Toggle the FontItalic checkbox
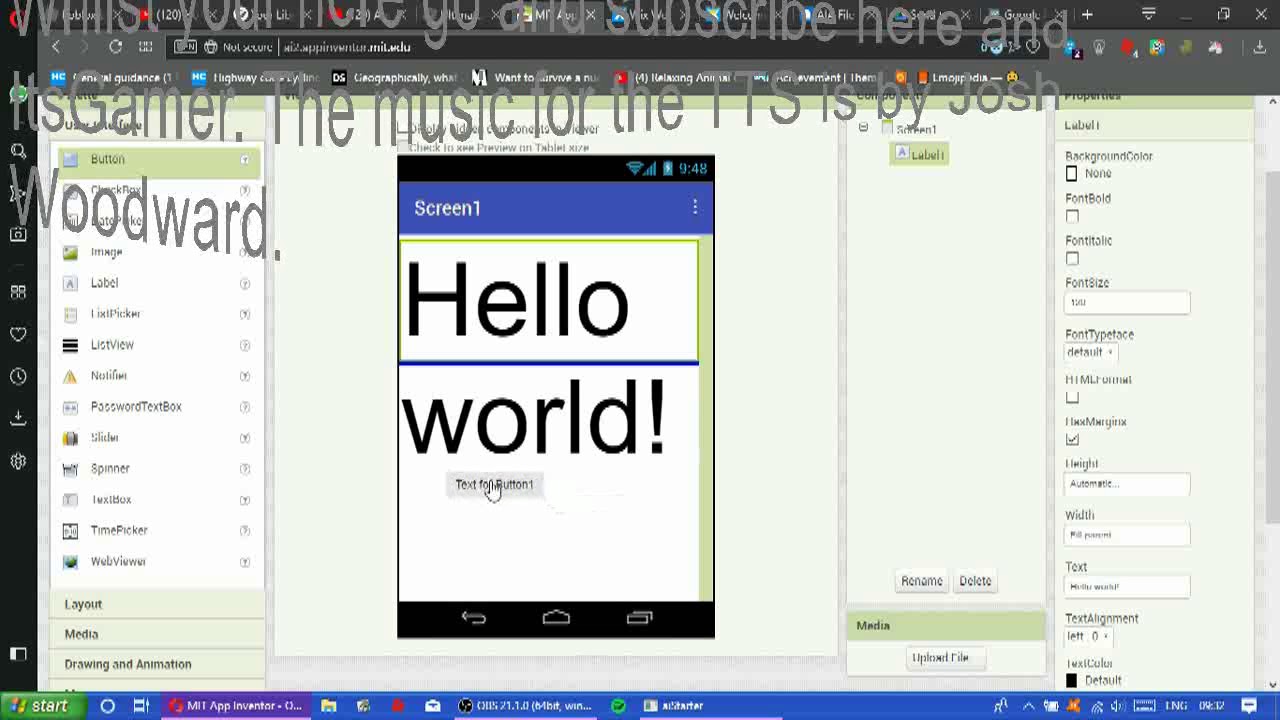This screenshot has height=720, width=1280. click(x=1072, y=258)
